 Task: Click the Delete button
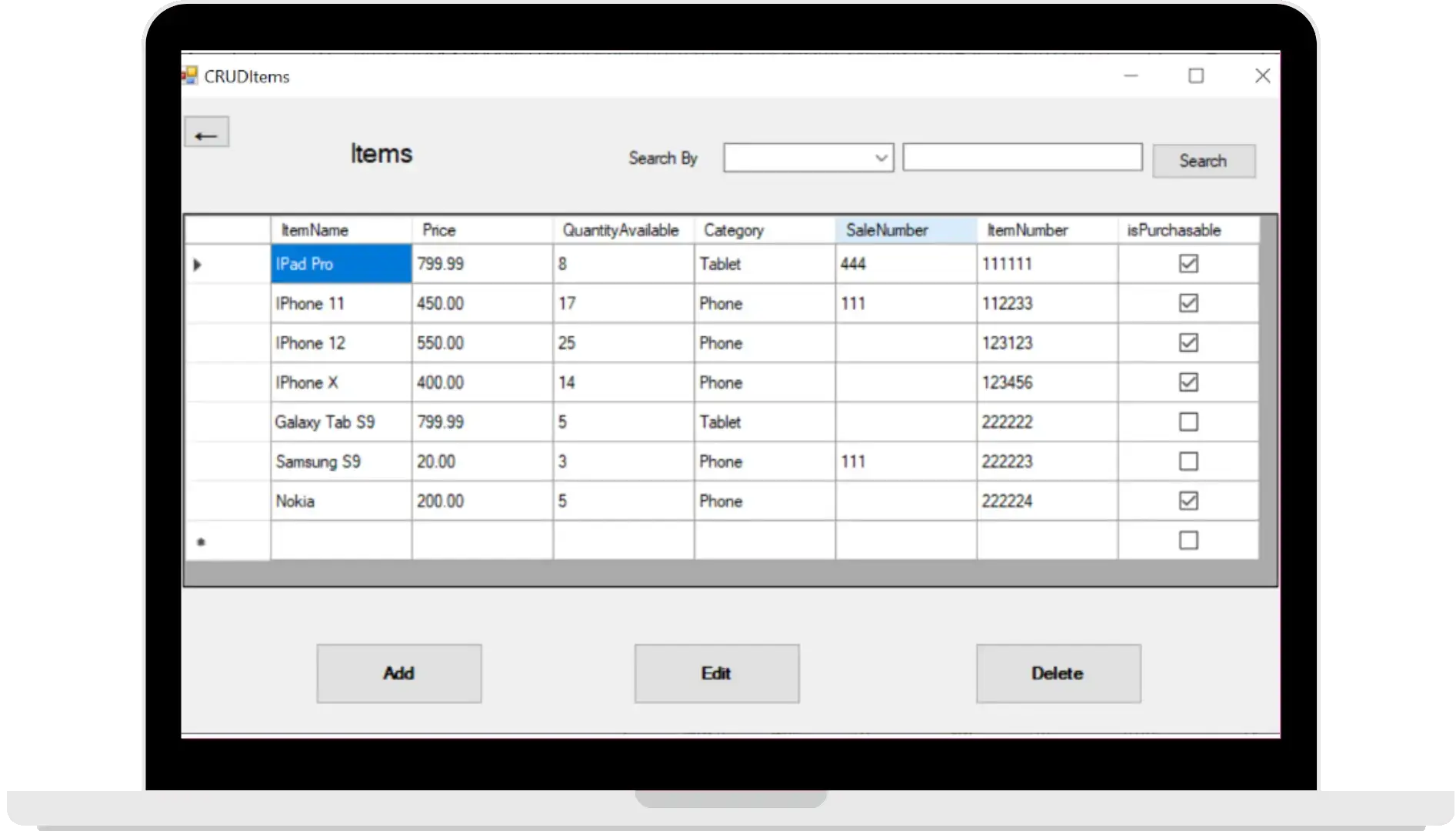1058,673
